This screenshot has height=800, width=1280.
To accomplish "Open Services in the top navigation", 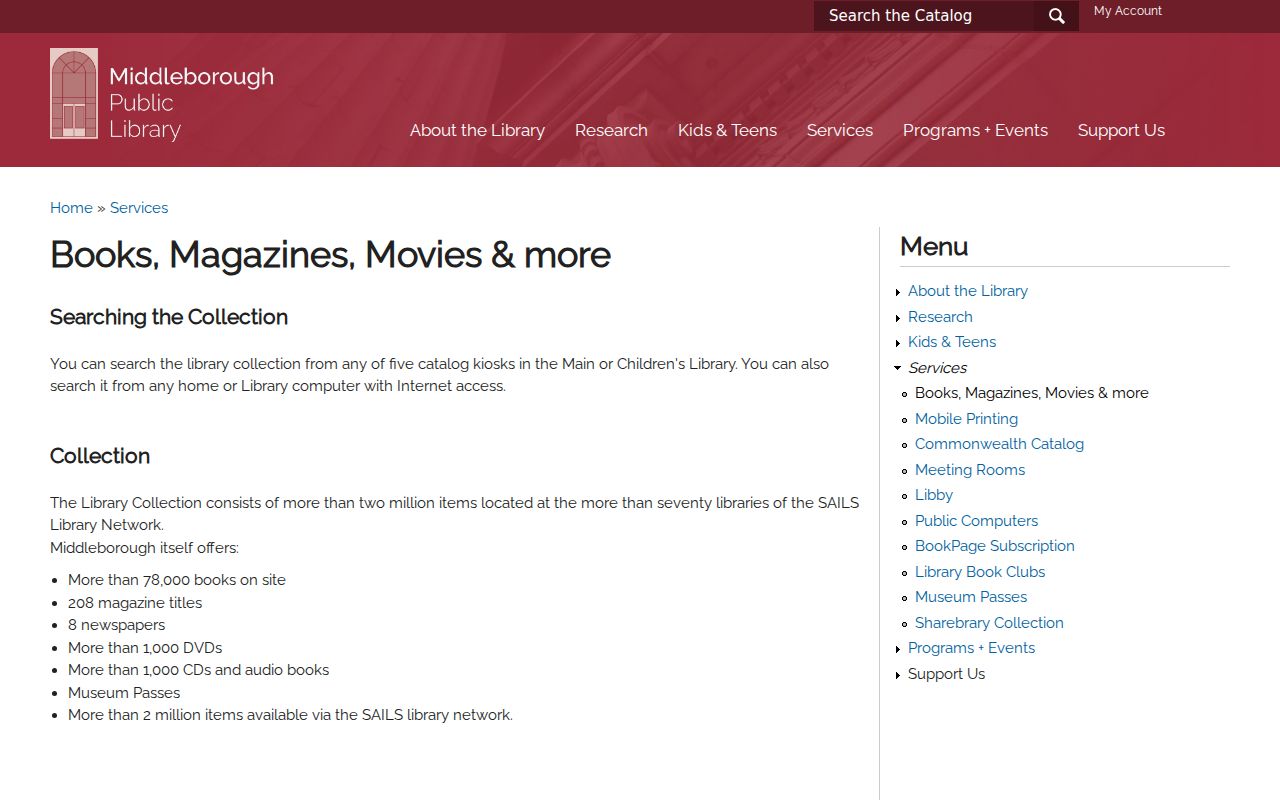I will click(x=840, y=130).
